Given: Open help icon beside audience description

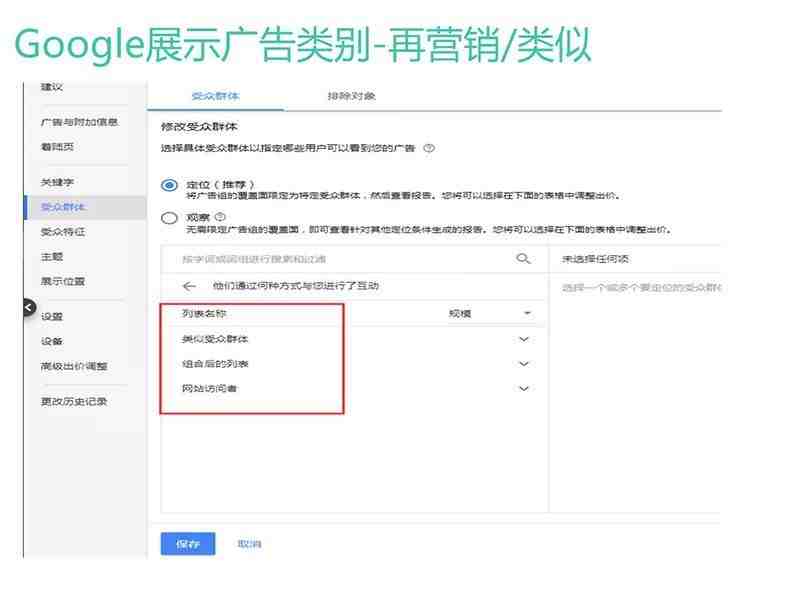Looking at the screenshot, I should 429,148.
